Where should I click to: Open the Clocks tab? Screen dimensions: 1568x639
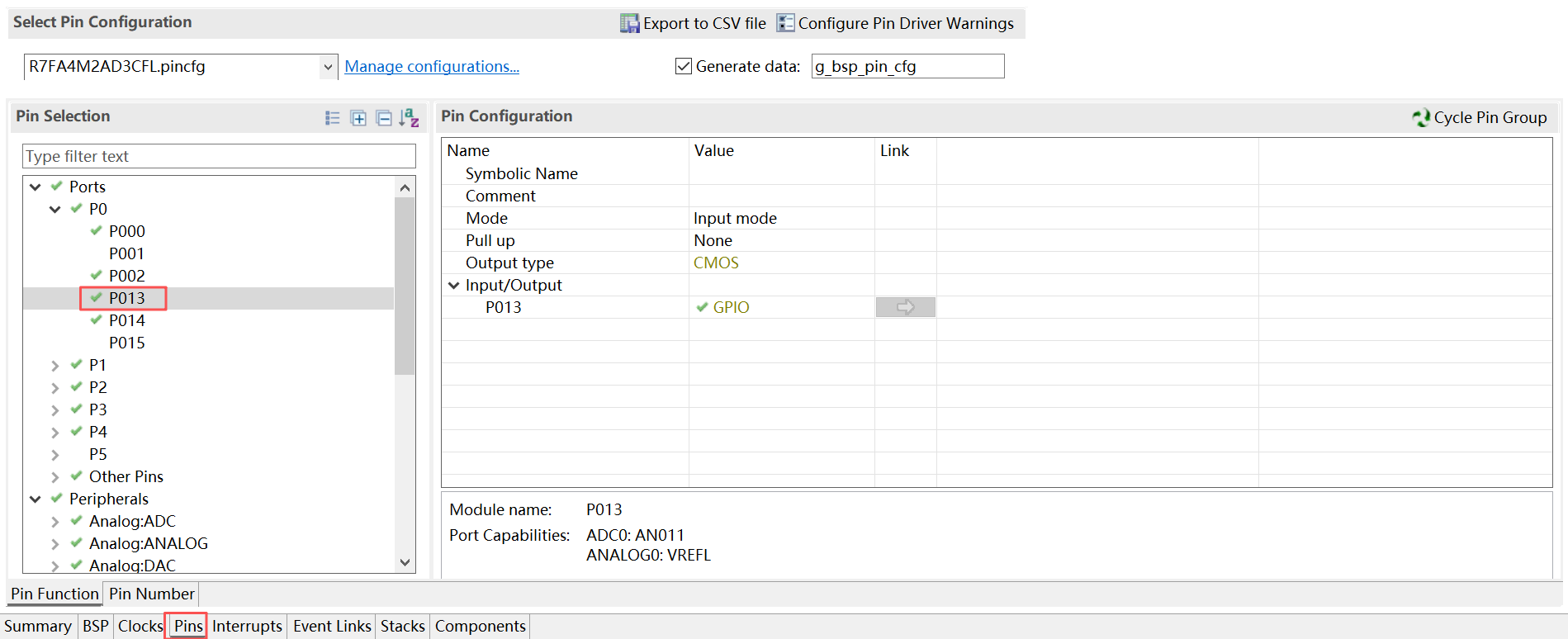140,626
